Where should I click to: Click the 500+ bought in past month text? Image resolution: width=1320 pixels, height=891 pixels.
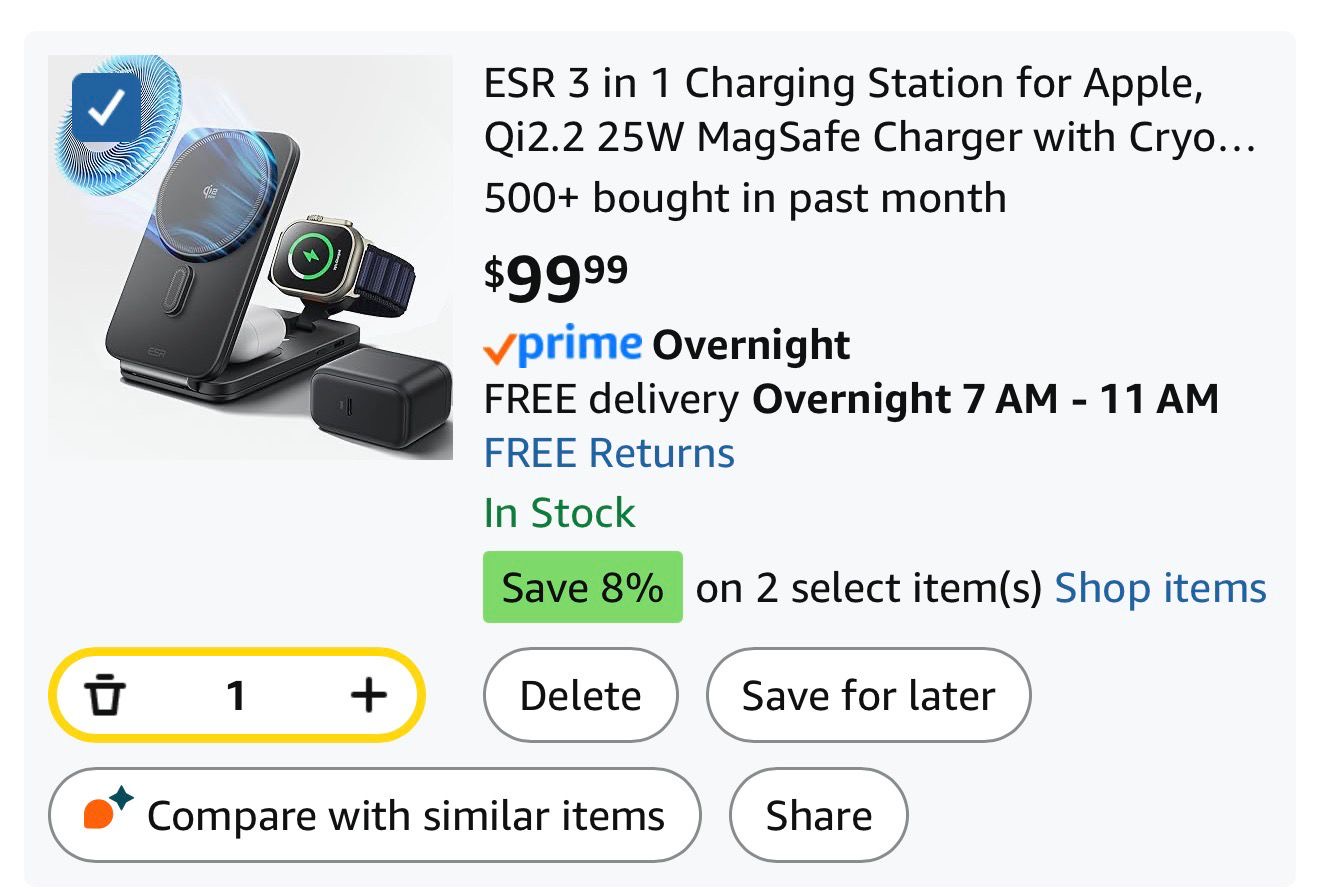coord(744,198)
